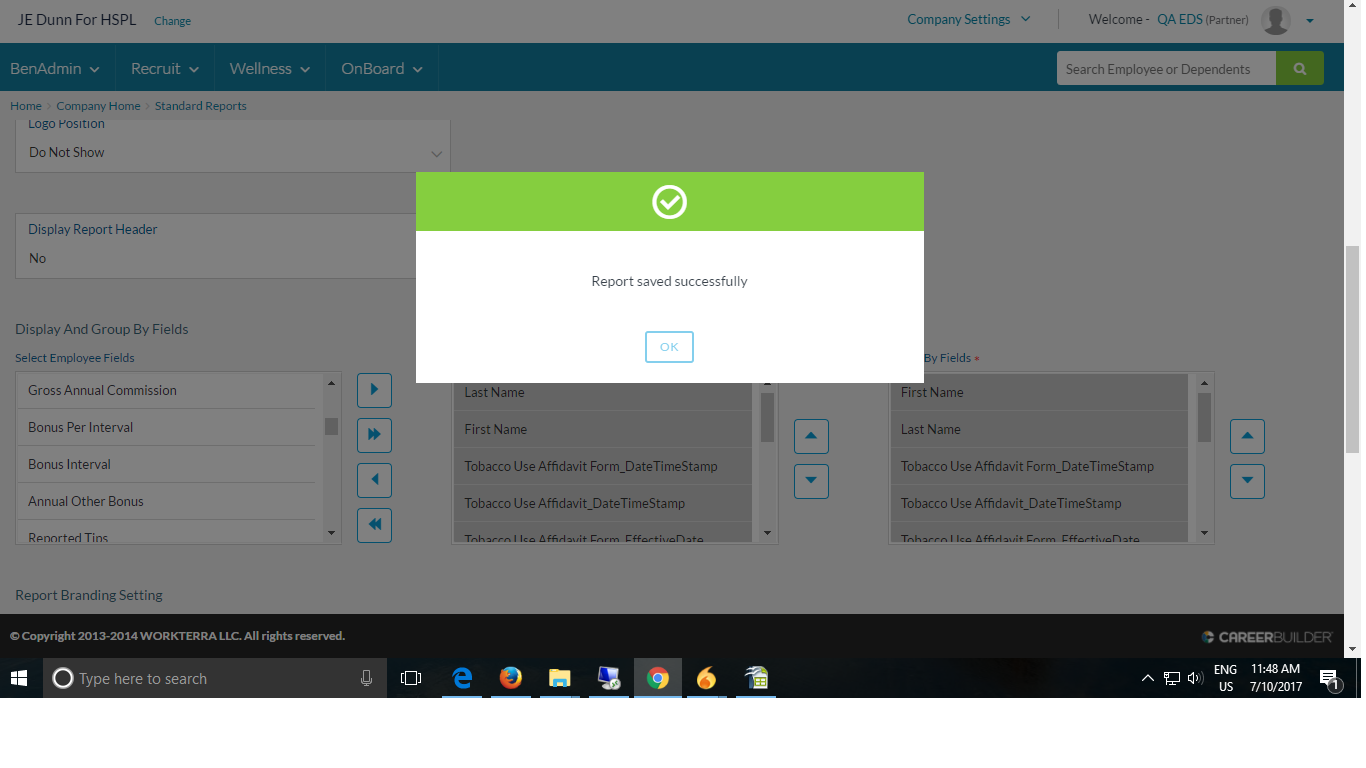Viewport: 1366px width, 768px height.
Task: Click OK in the success dialog
Action: tap(669, 347)
